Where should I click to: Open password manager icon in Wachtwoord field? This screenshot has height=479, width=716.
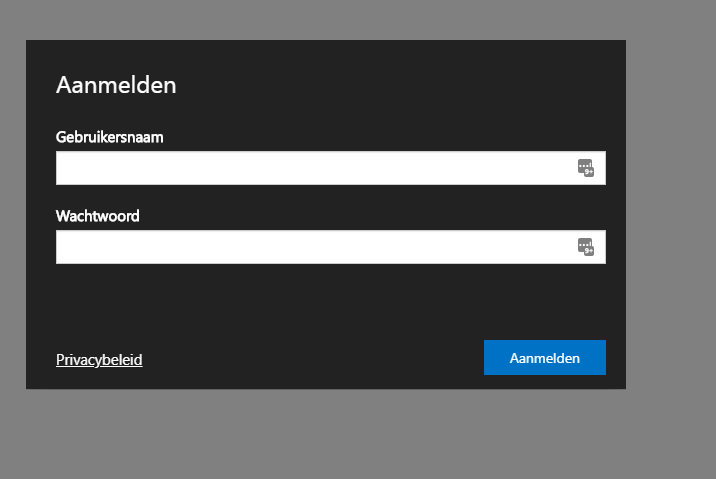coord(586,247)
